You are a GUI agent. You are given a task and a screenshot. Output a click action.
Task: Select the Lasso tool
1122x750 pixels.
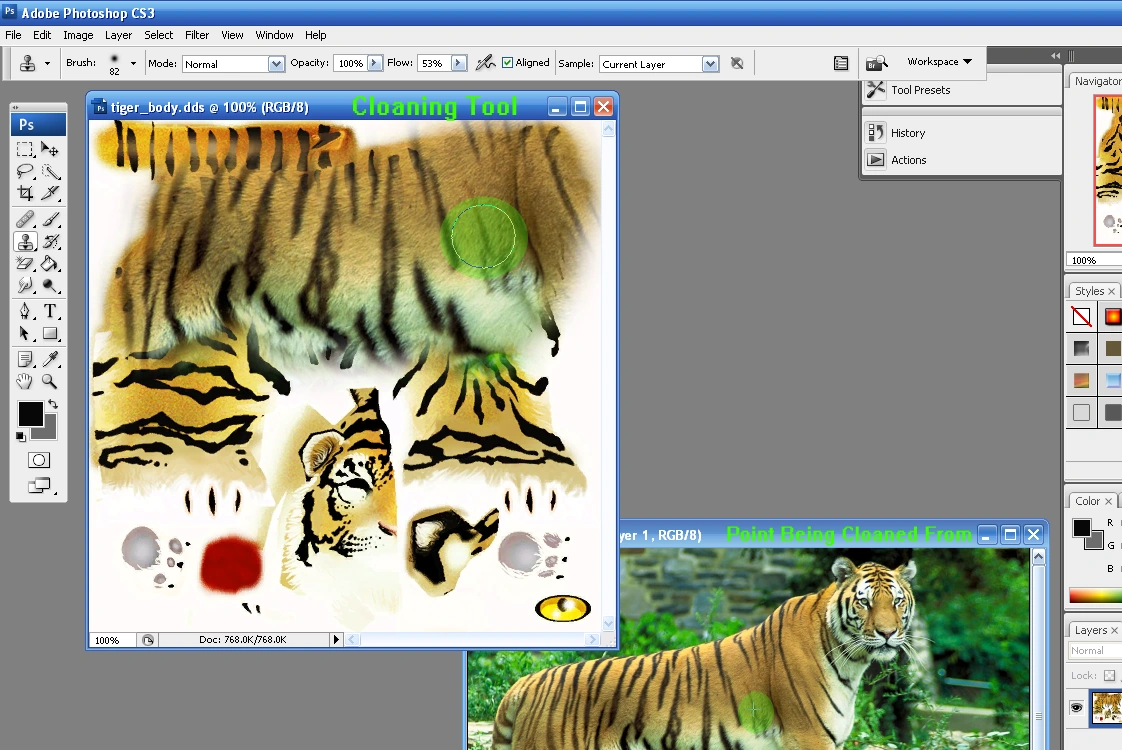click(x=25, y=171)
